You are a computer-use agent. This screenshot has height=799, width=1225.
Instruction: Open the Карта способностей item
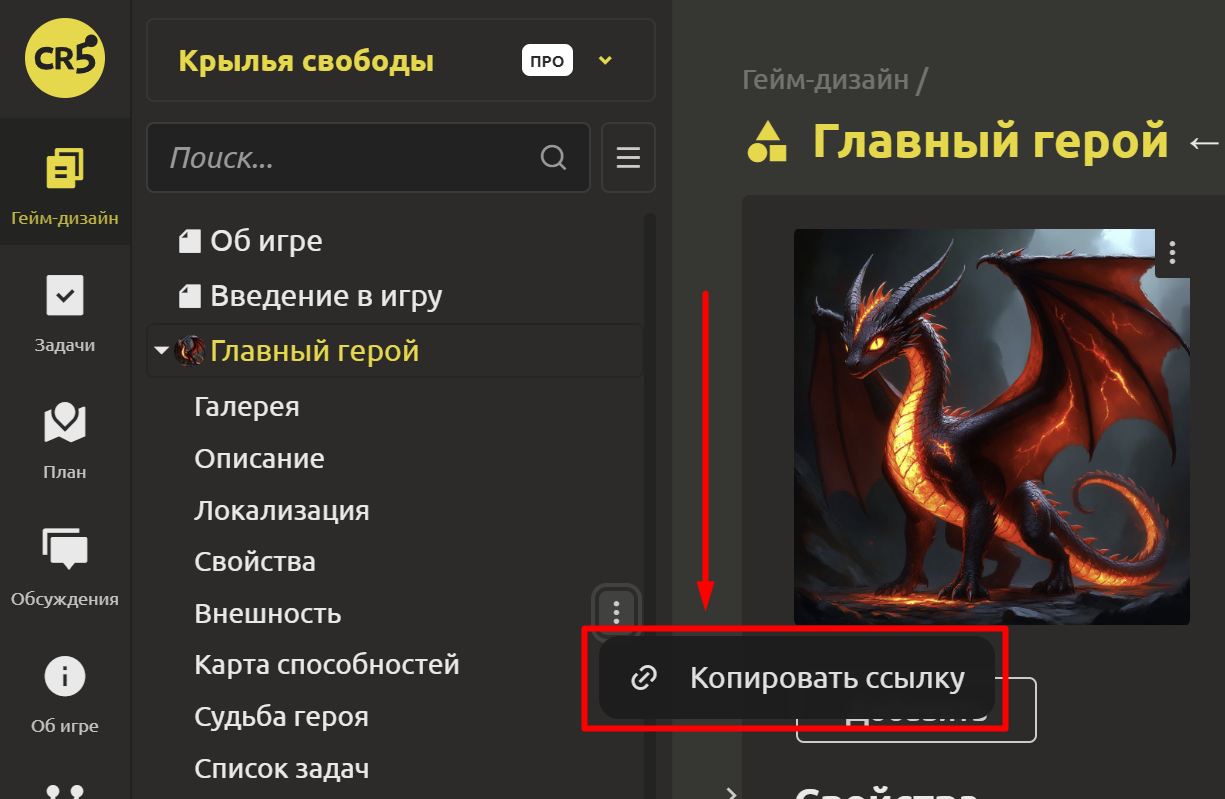click(x=327, y=664)
